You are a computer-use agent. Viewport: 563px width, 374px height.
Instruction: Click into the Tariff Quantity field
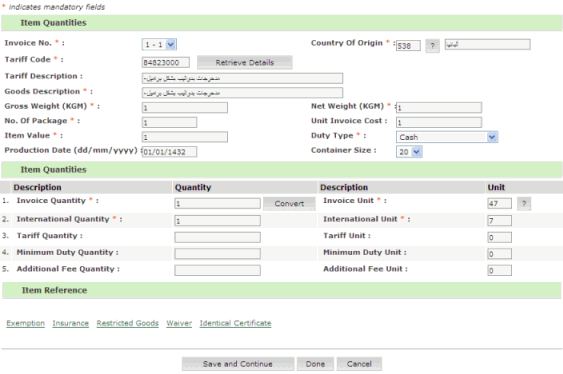pos(218,237)
